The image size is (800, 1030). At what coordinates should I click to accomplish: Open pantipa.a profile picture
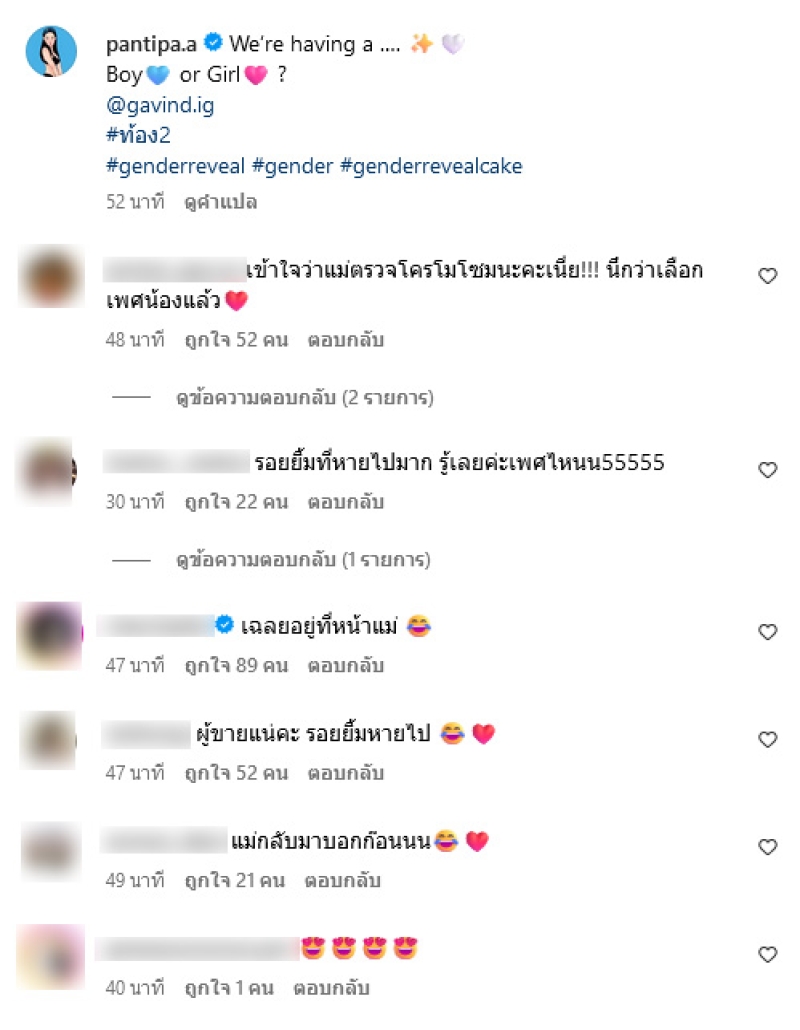tap(51, 51)
